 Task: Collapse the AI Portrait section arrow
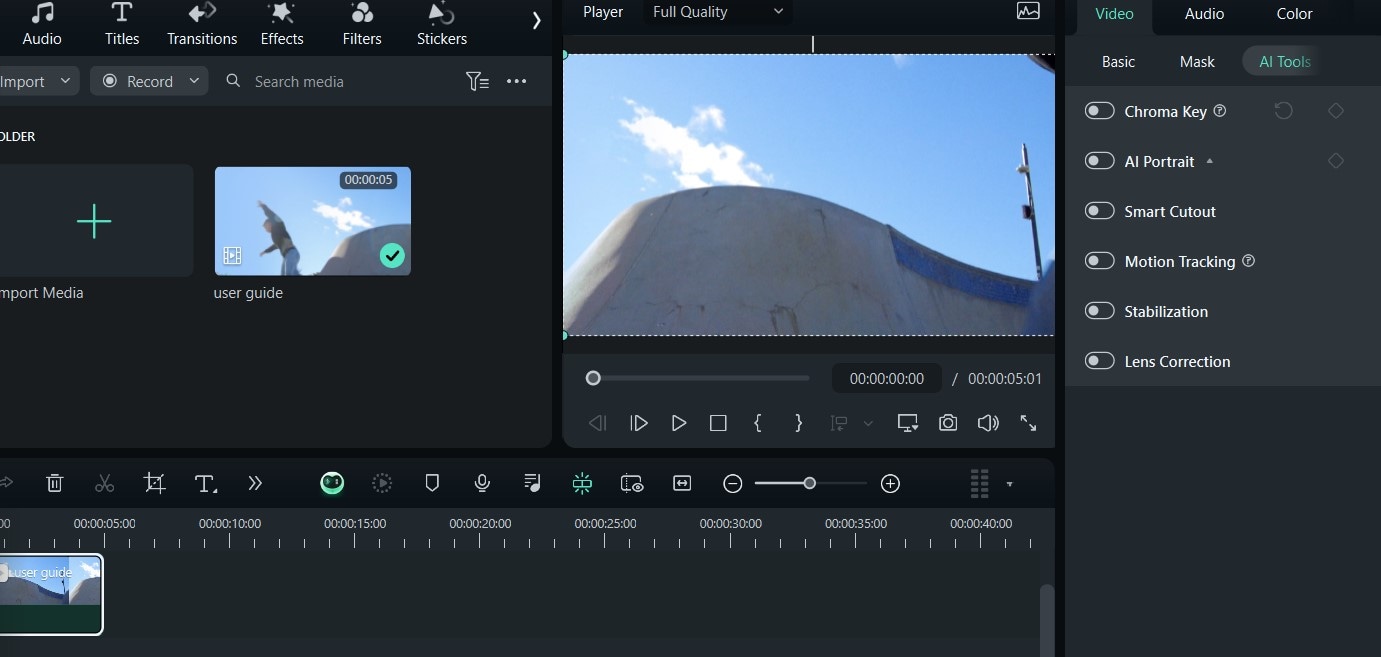tap(1209, 161)
